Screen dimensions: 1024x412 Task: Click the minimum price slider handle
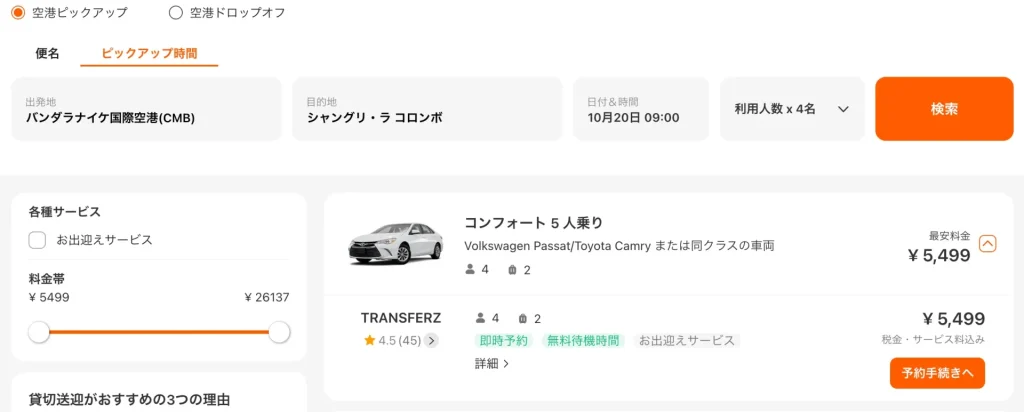[39, 332]
